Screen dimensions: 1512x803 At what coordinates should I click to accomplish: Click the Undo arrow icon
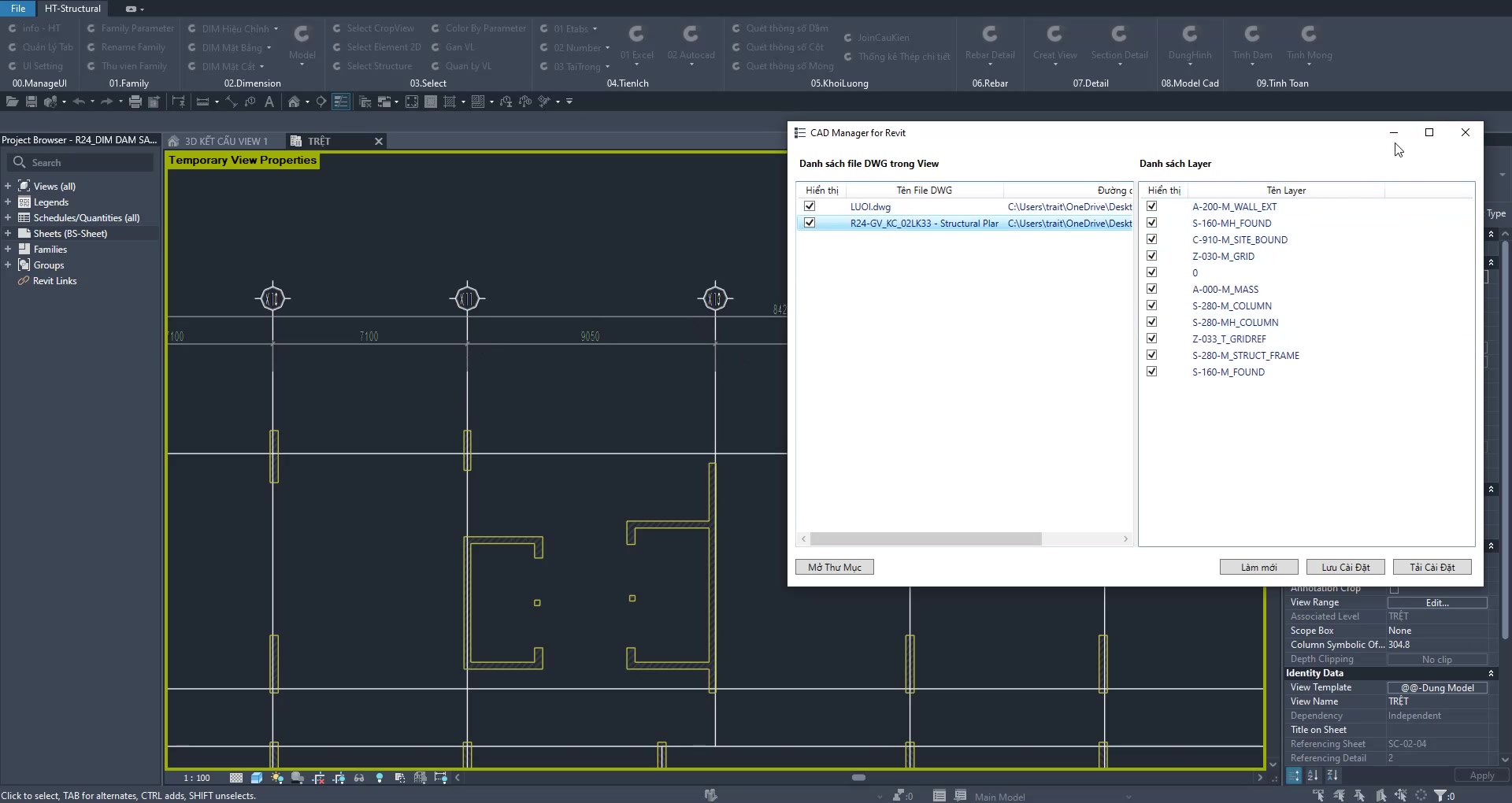click(78, 102)
